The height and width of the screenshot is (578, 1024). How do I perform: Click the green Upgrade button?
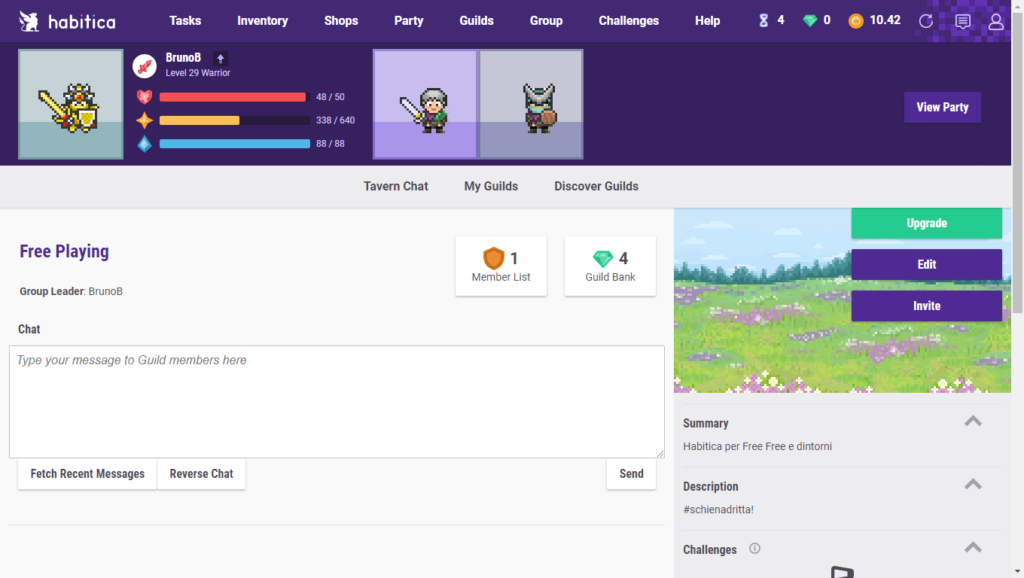pyautogui.click(x=926, y=223)
